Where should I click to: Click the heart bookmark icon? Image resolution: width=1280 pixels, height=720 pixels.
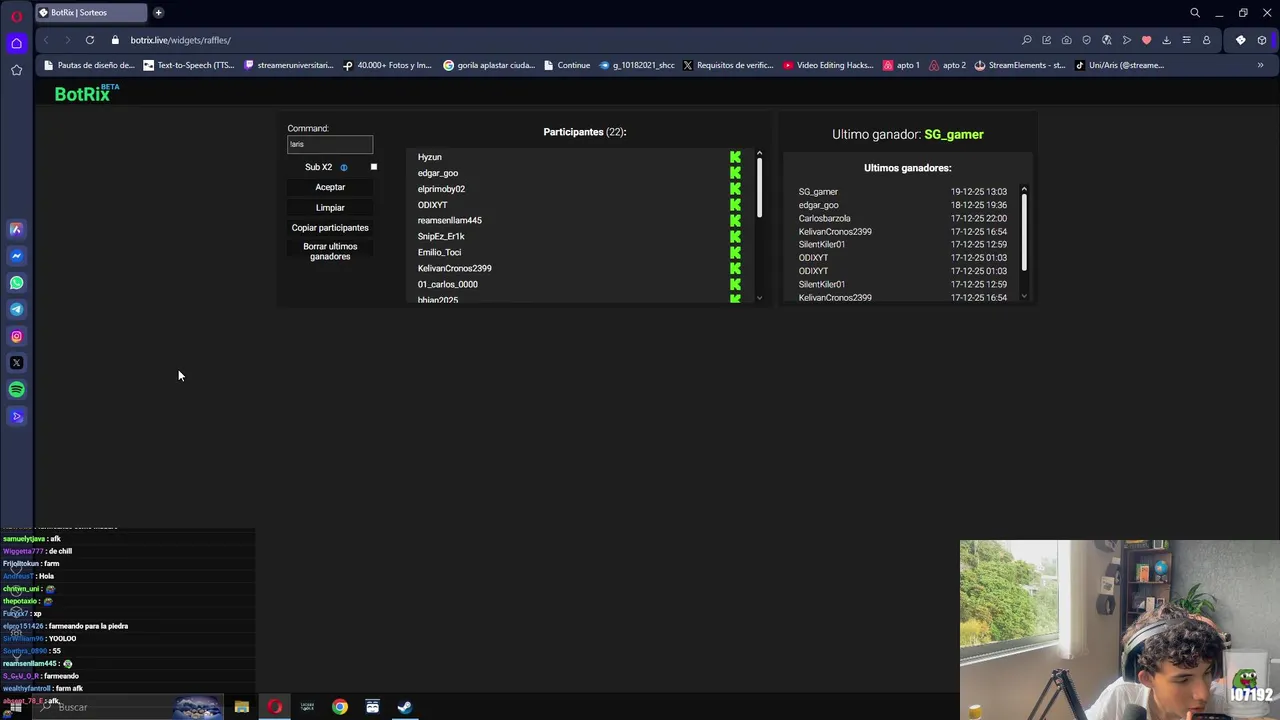coord(1146,40)
